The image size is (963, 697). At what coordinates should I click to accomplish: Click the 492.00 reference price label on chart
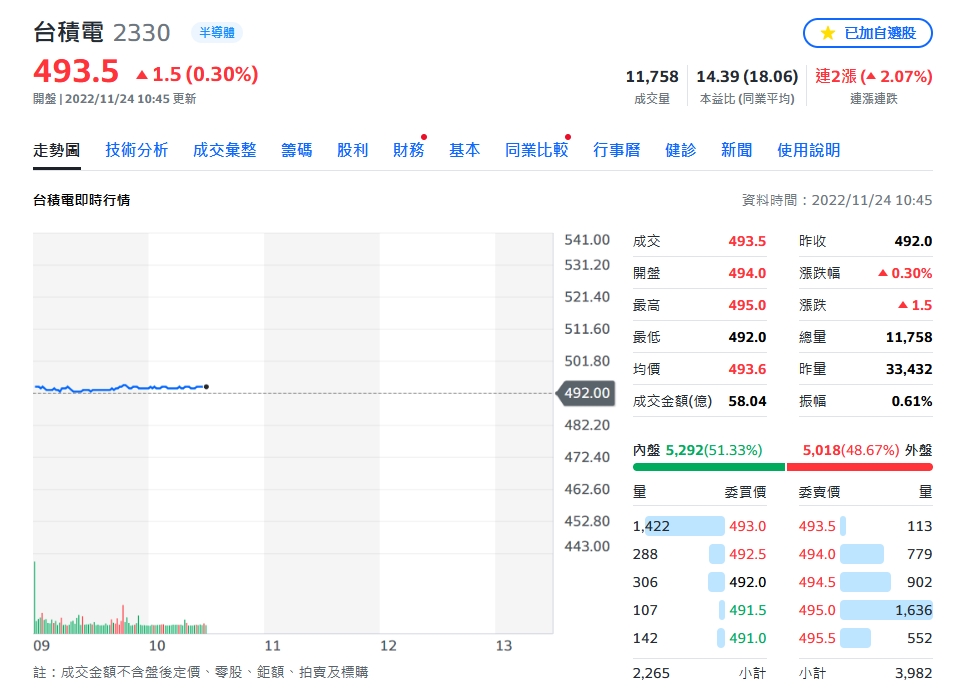point(586,393)
